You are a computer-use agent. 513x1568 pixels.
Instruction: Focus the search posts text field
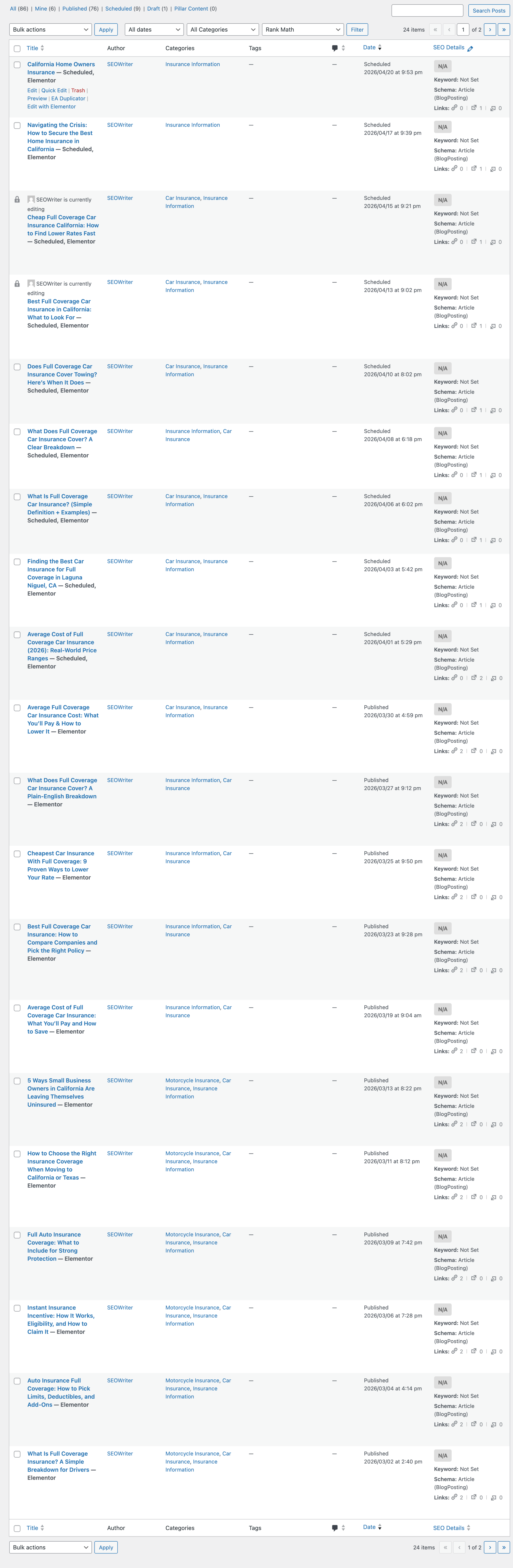(x=427, y=10)
